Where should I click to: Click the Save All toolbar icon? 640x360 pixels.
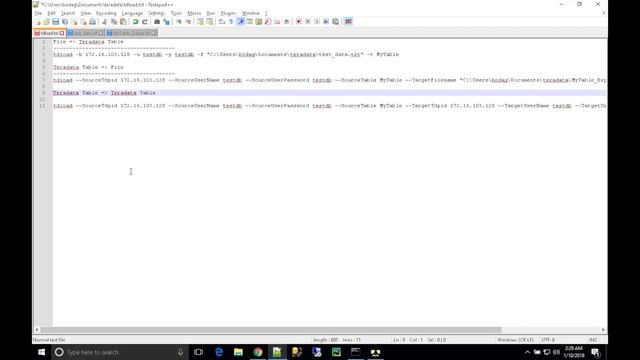coord(65,22)
